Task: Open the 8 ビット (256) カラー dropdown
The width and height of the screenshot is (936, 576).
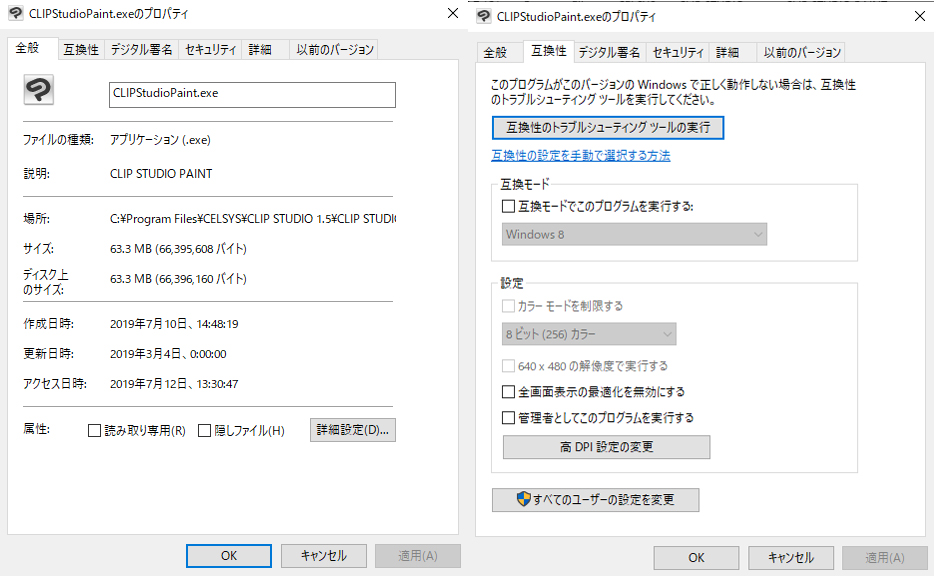Action: 589,334
